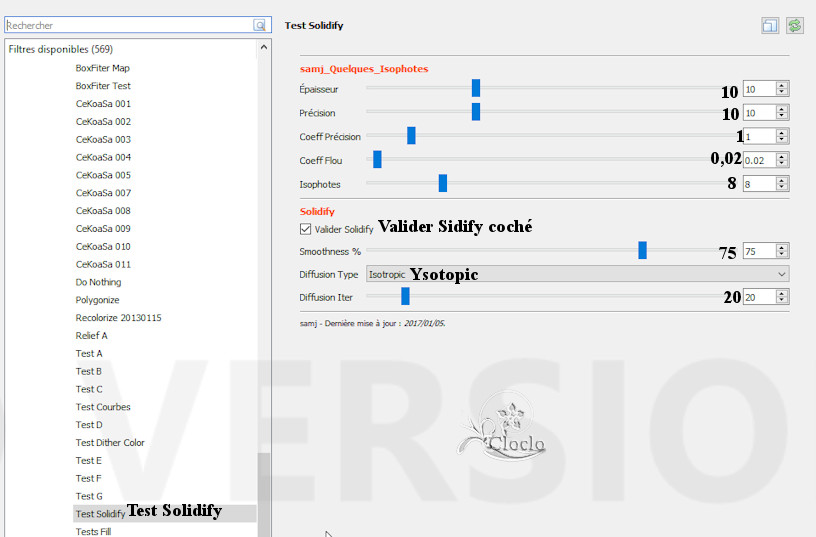Click the search magnifier icon
Image resolution: width=816 pixels, height=537 pixels.
click(260, 26)
